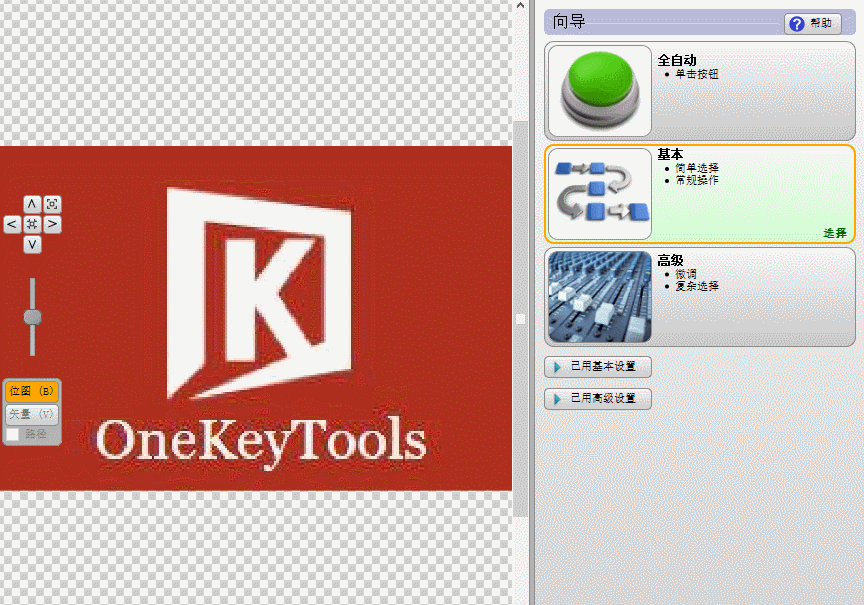
Task: Click the center view icon between the arrows
Action: coord(32,224)
